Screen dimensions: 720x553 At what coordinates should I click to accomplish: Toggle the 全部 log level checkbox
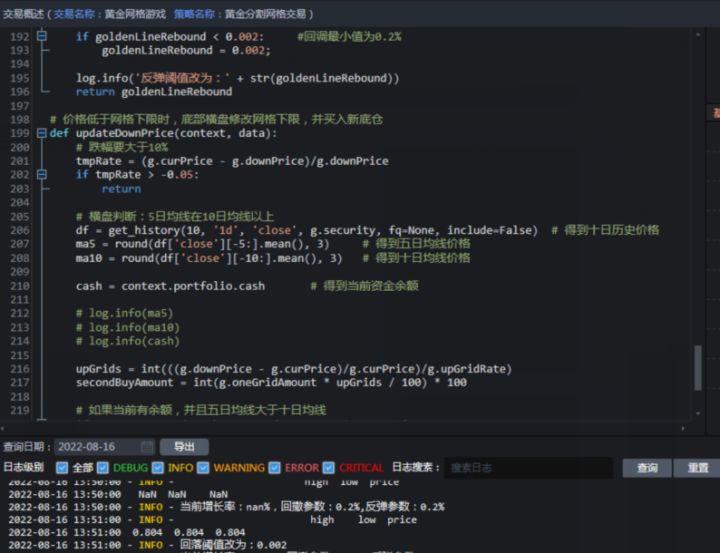[62, 468]
